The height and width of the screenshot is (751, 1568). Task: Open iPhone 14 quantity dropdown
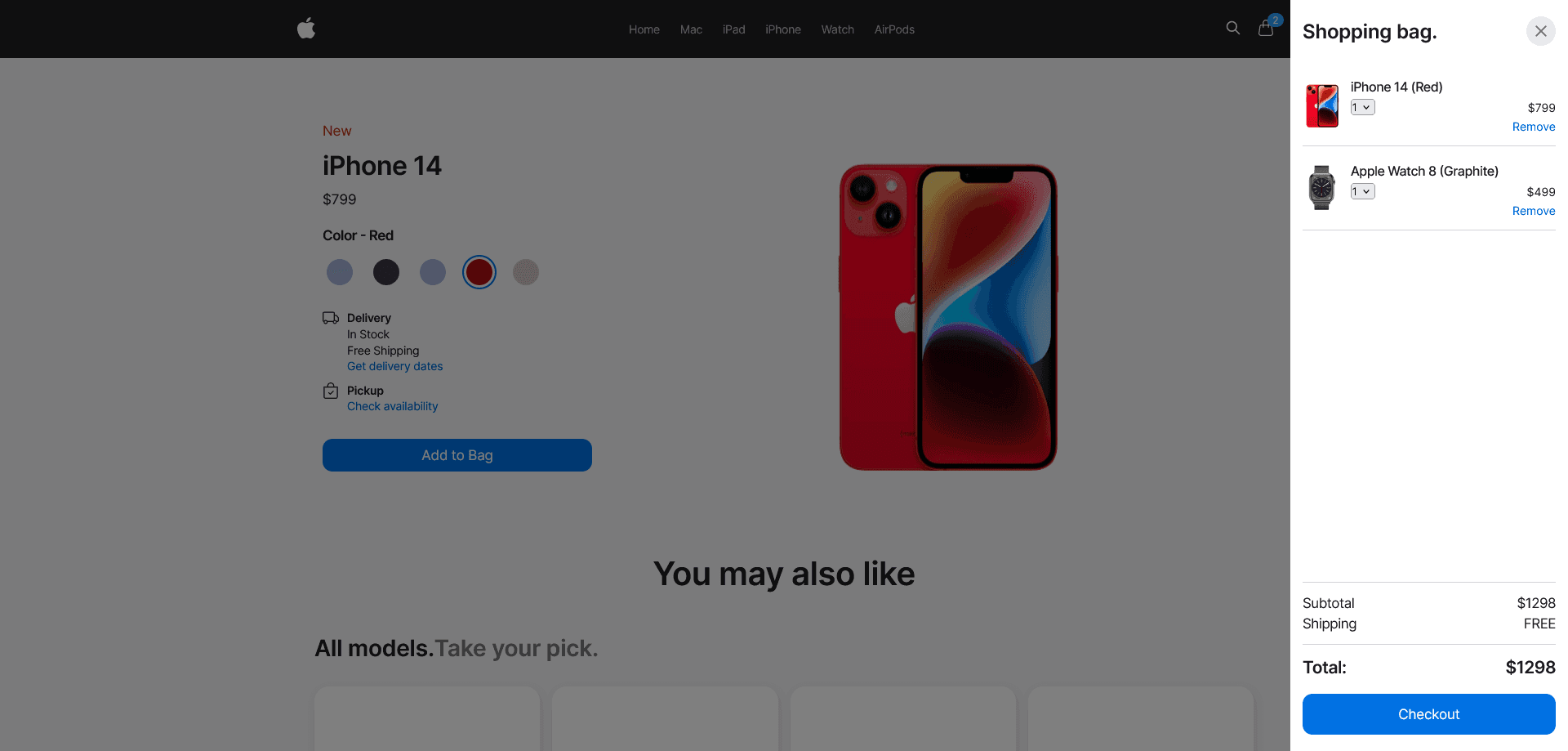1362,107
